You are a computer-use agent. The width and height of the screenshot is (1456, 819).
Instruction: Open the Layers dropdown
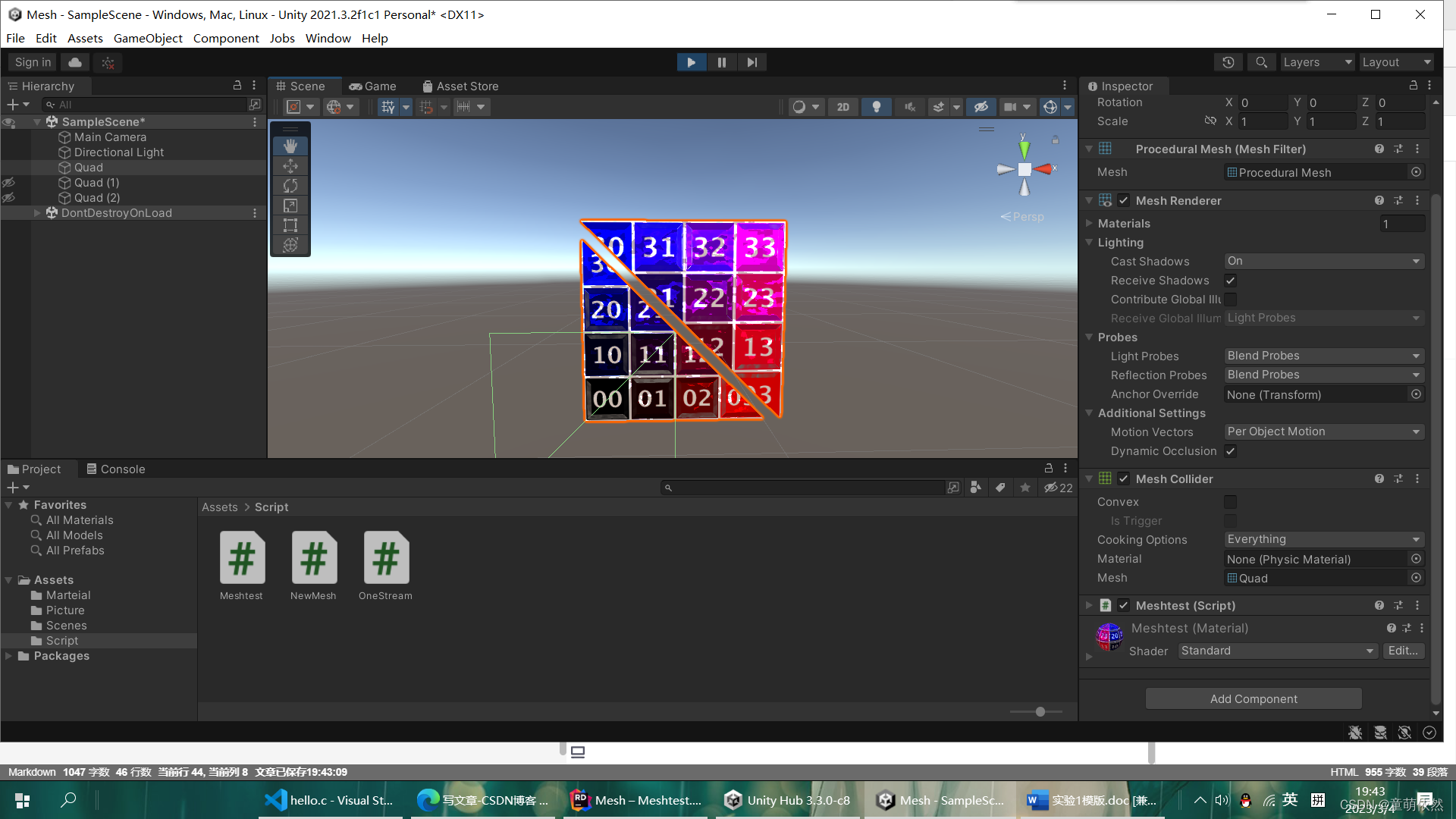click(1316, 62)
